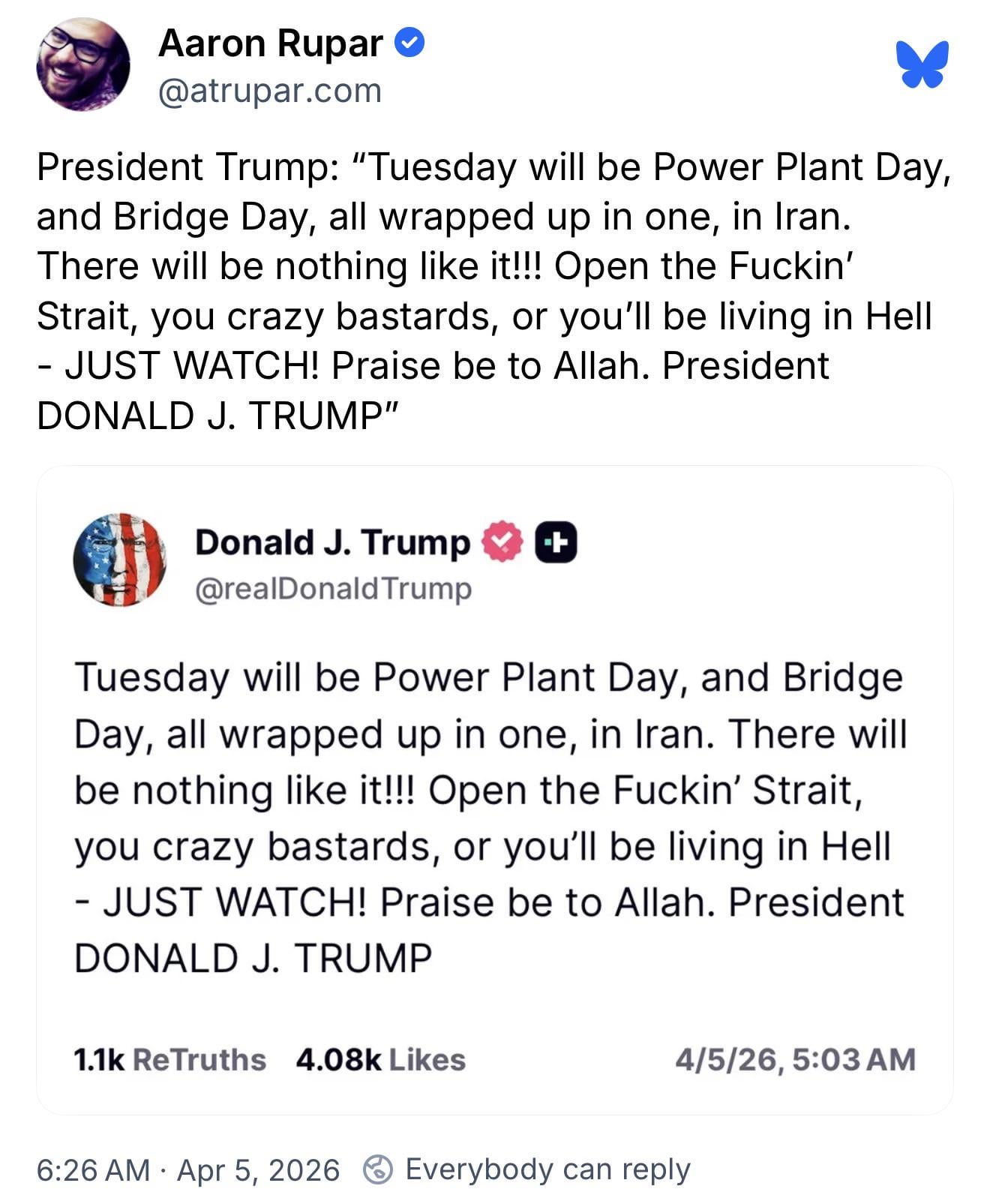990x1204 pixels.
Task: Click the 4/5/26, 5:03 AM timestamp
Action: pos(795,1059)
